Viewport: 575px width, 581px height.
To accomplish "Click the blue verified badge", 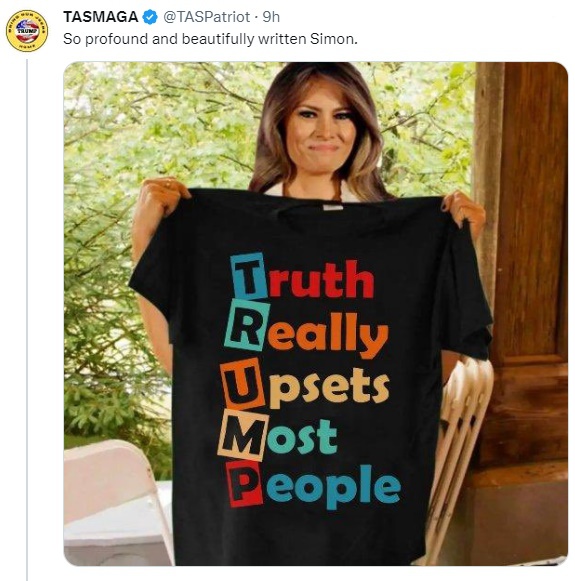I will pos(150,17).
